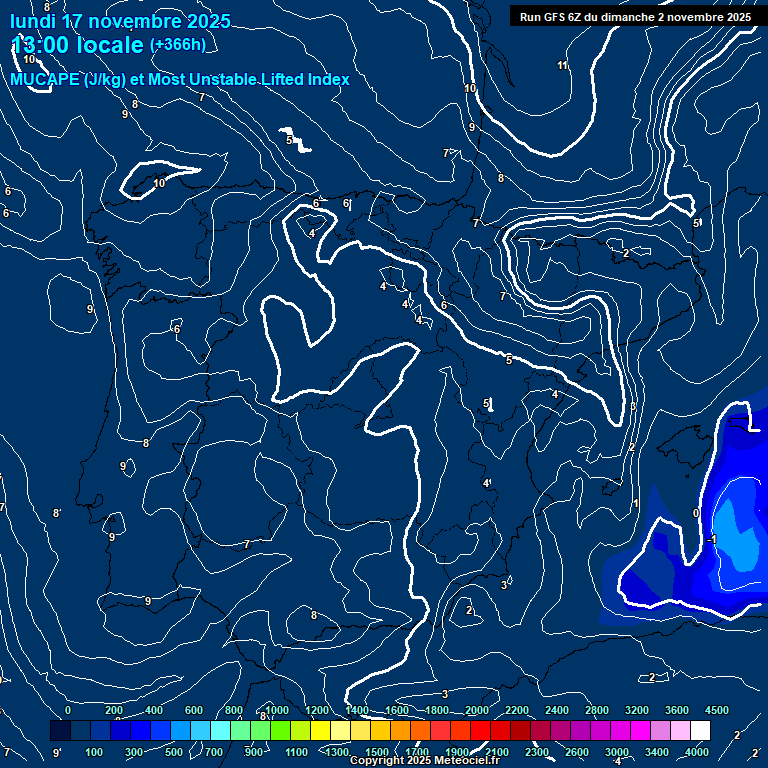Click the '4000' legend scale label

696,752
